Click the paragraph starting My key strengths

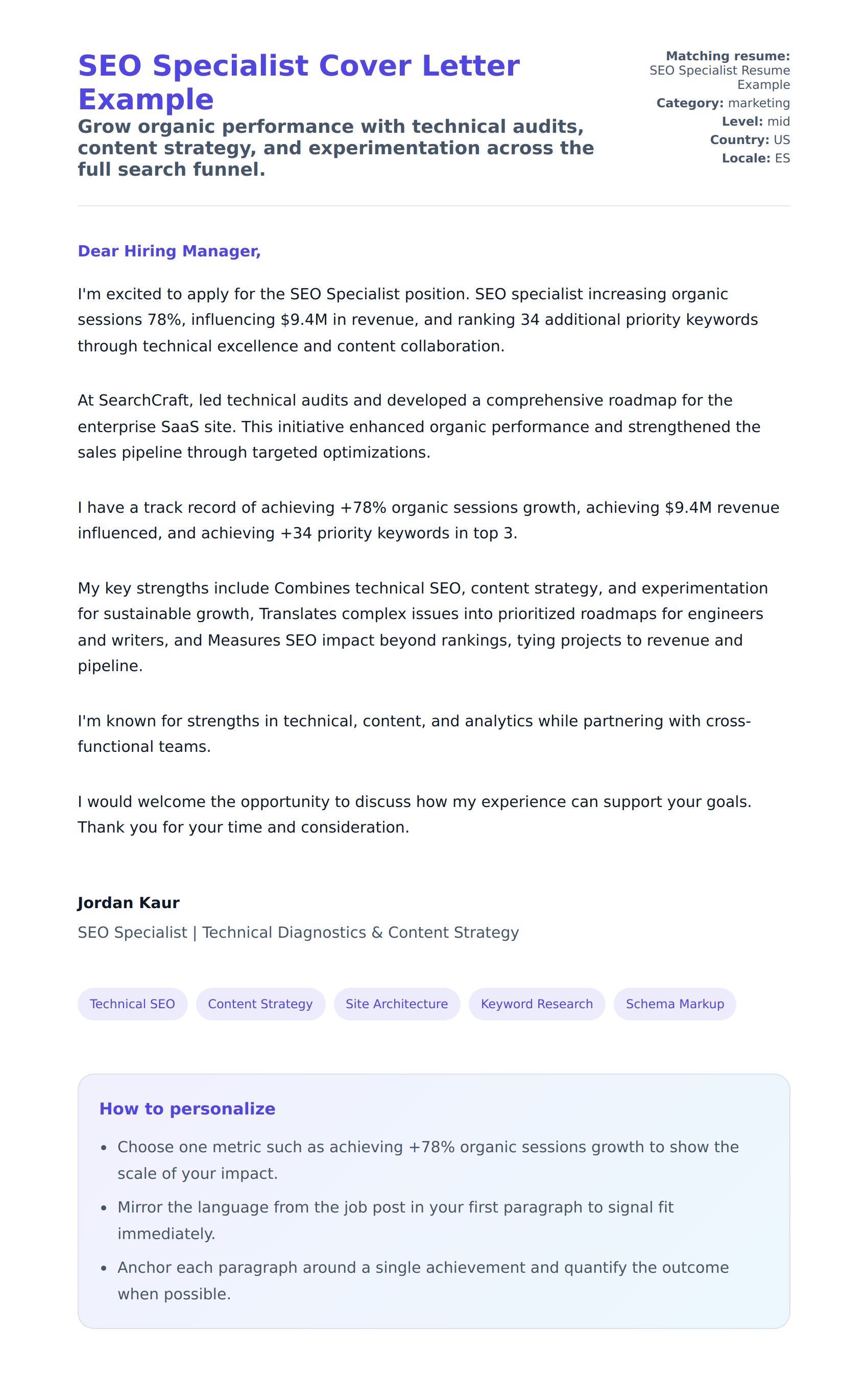(422, 627)
